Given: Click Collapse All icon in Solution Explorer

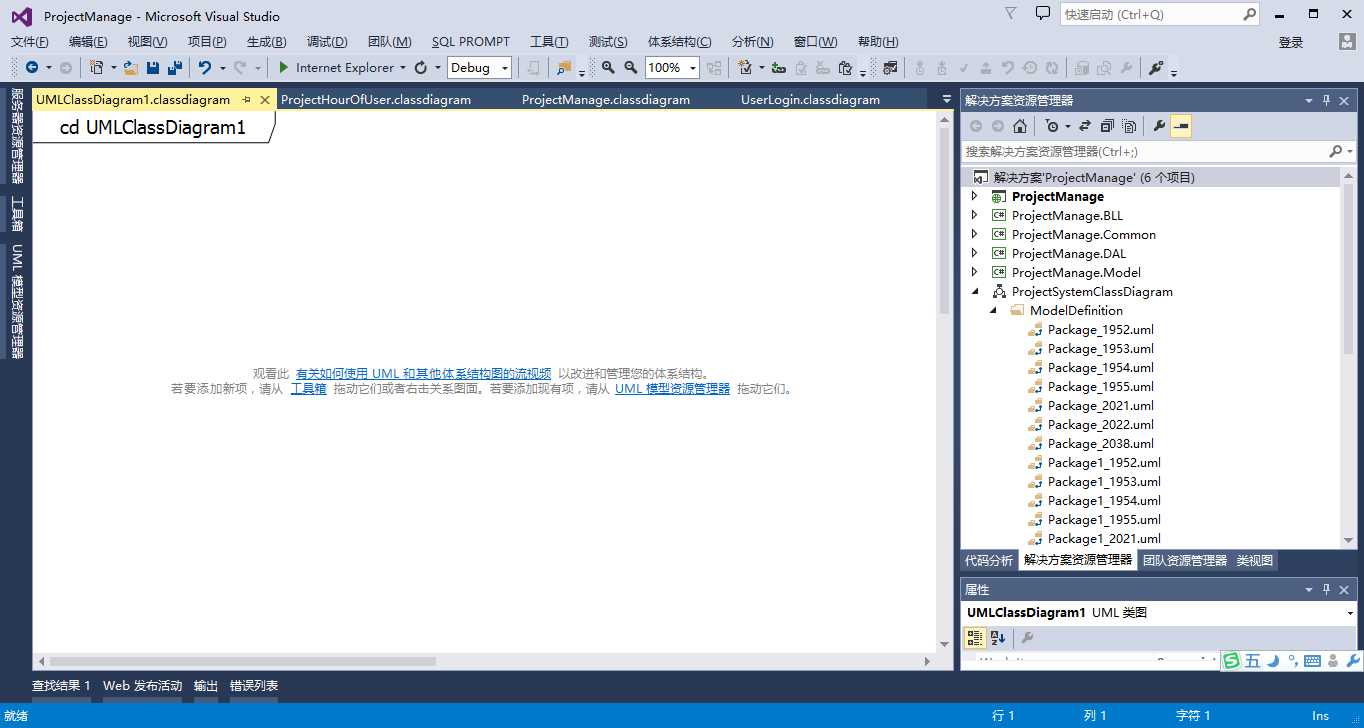Looking at the screenshot, I should 1107,126.
